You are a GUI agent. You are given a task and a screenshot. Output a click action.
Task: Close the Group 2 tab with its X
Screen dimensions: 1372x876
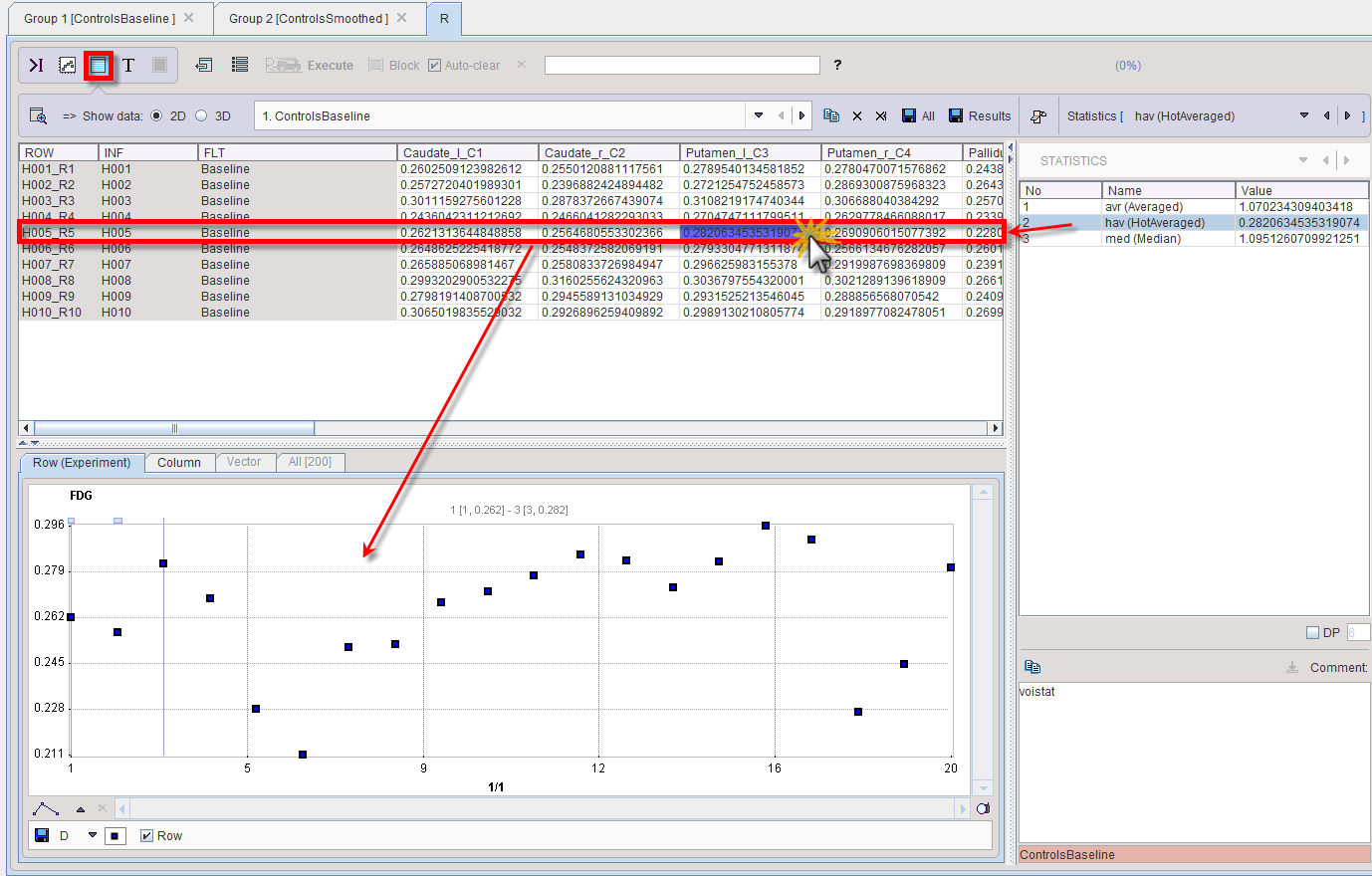[402, 18]
